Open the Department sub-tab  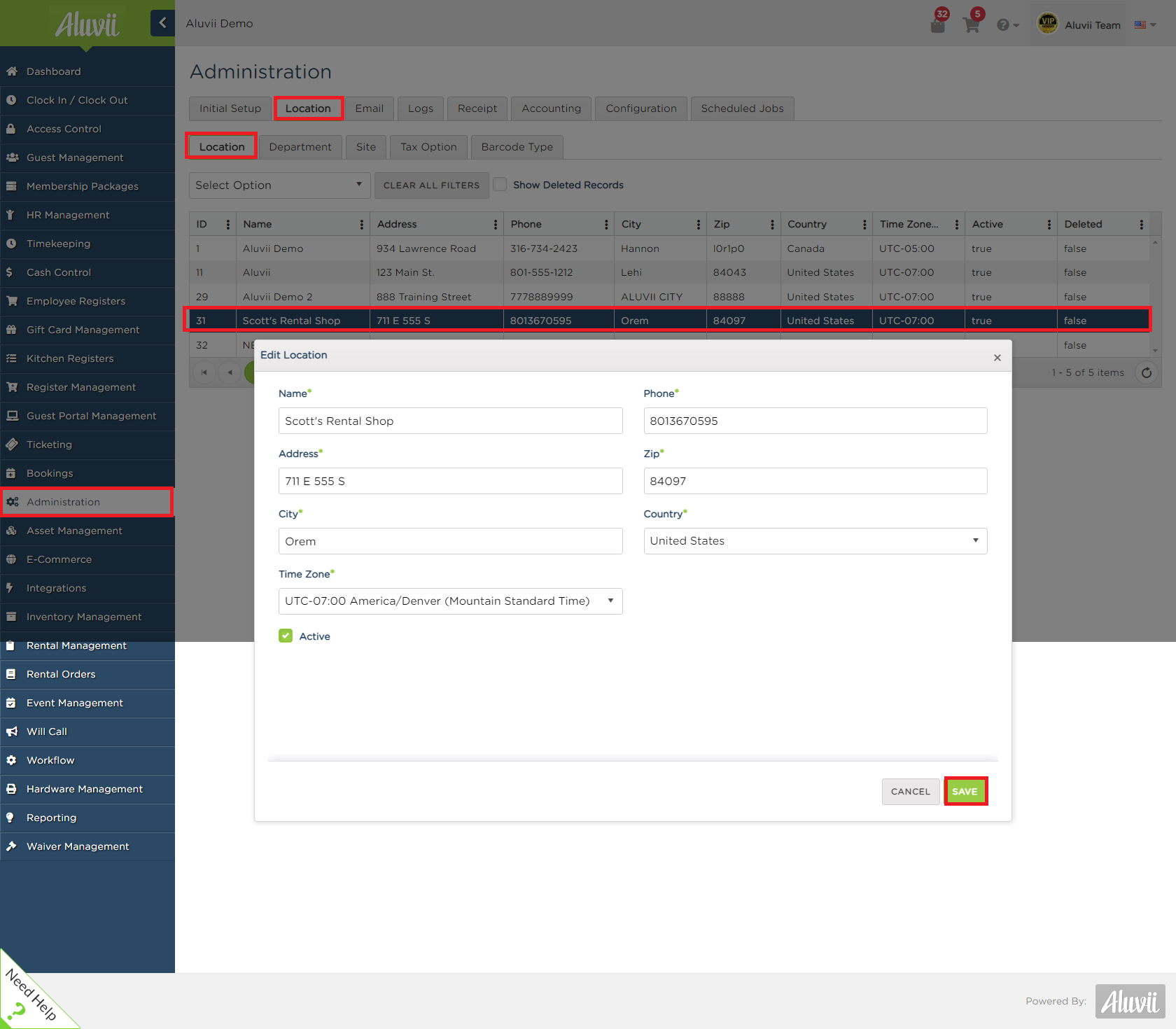pos(300,147)
